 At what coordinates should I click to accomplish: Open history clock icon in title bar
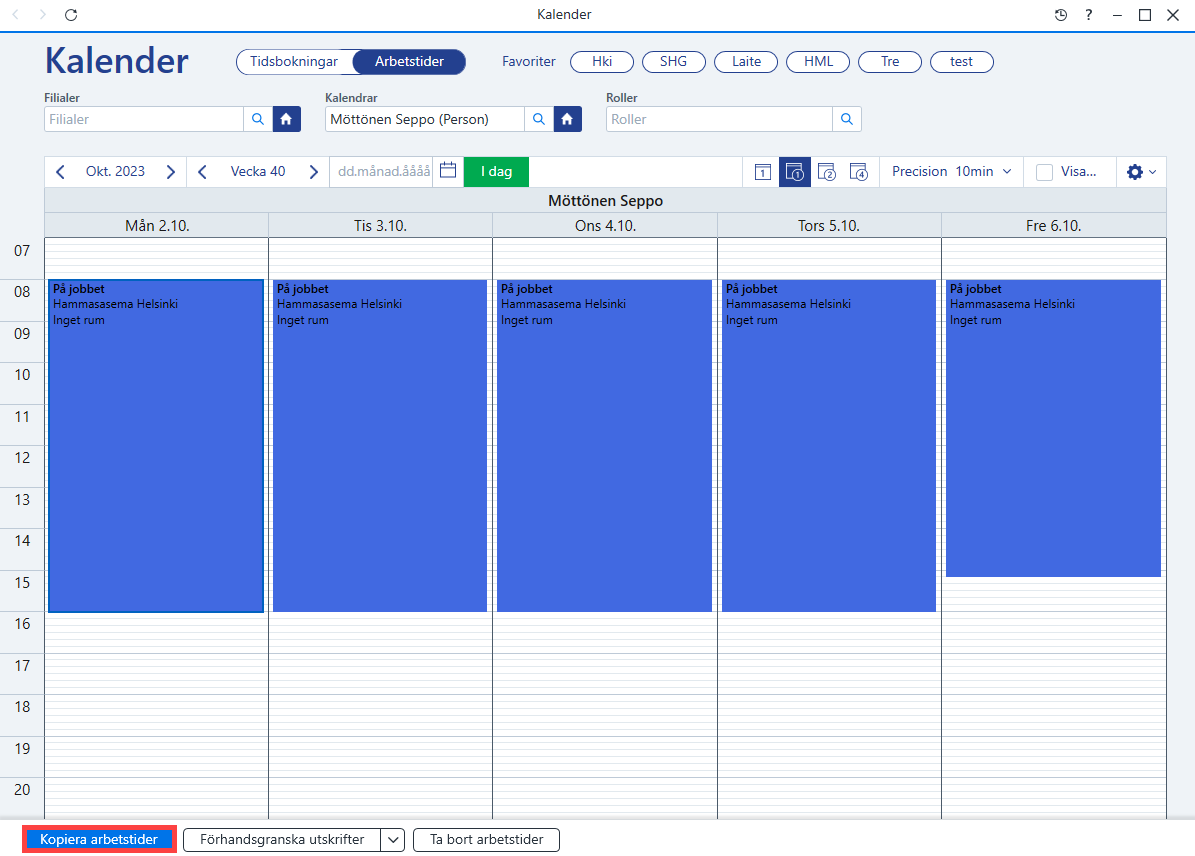1061,14
